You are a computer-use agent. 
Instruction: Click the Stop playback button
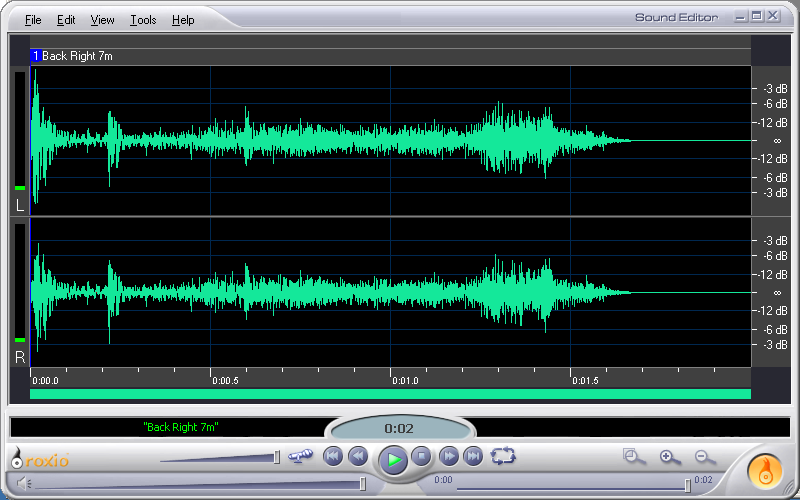click(x=422, y=457)
